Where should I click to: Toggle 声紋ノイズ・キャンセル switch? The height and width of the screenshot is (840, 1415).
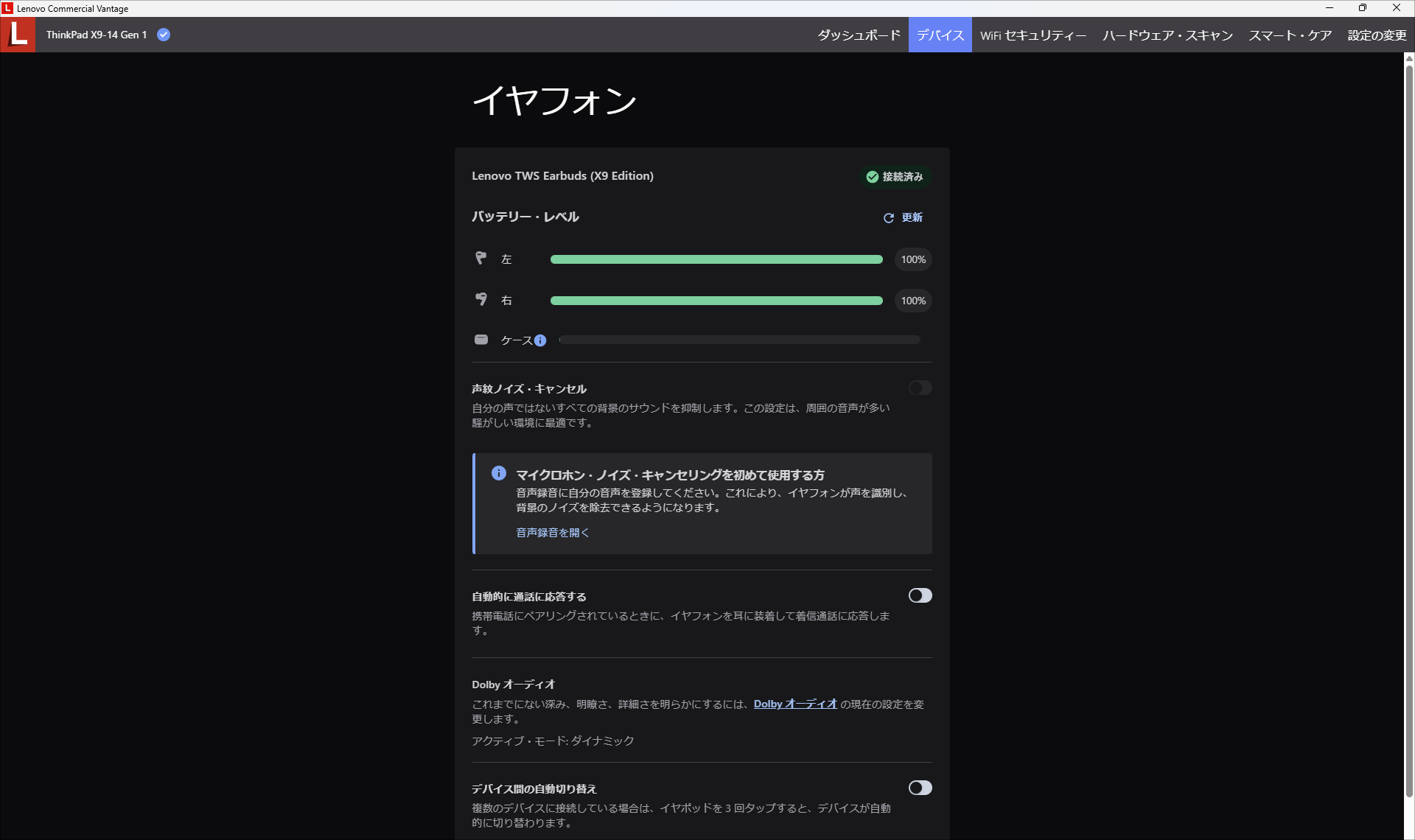(920, 388)
